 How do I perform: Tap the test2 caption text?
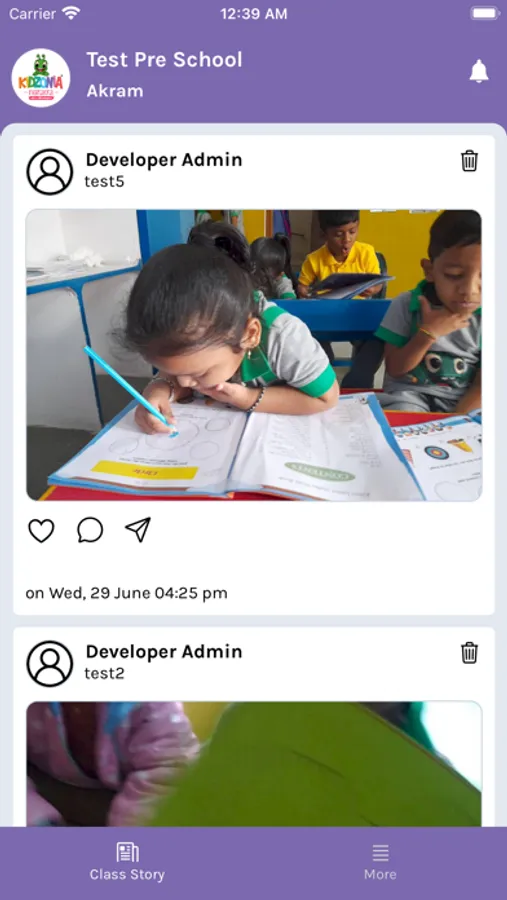point(105,673)
